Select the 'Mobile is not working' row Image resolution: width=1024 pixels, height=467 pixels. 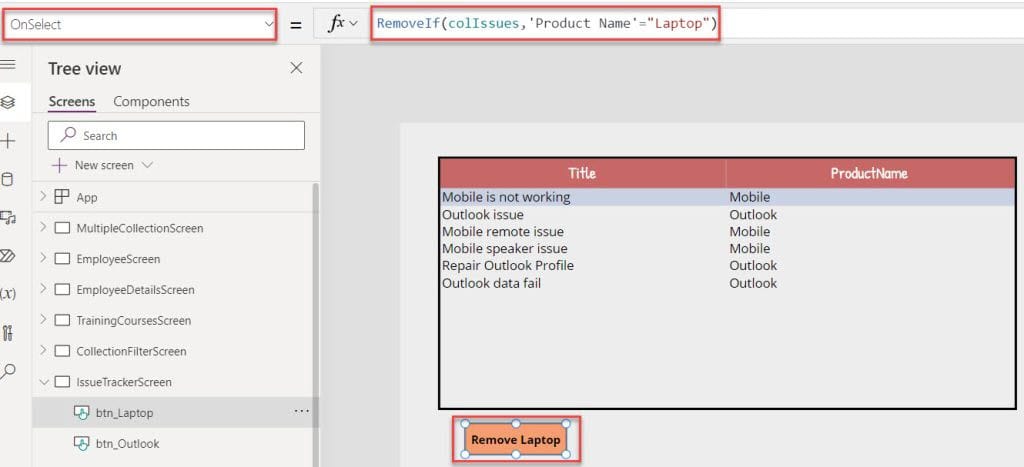(x=727, y=197)
